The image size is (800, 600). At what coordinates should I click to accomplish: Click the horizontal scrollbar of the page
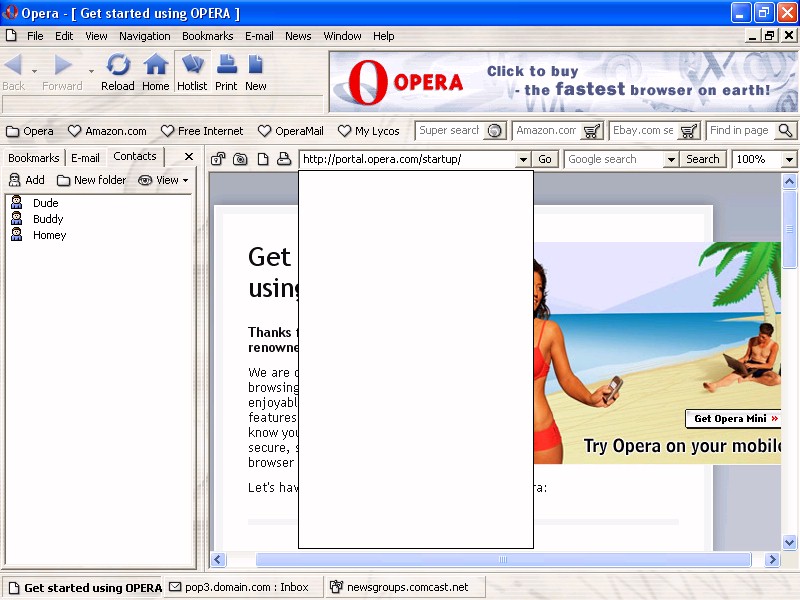pos(502,560)
